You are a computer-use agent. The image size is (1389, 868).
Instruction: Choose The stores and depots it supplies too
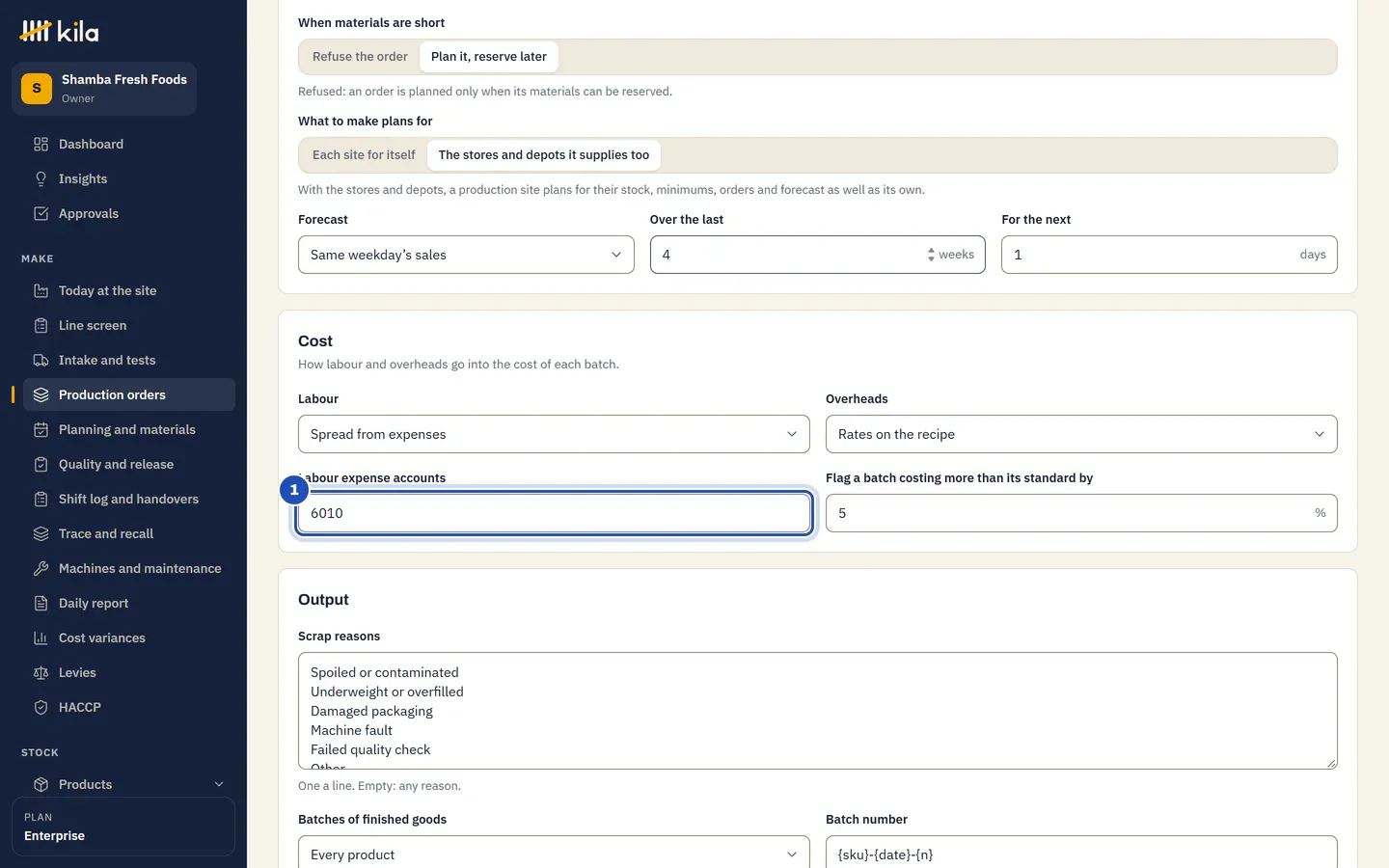(544, 155)
